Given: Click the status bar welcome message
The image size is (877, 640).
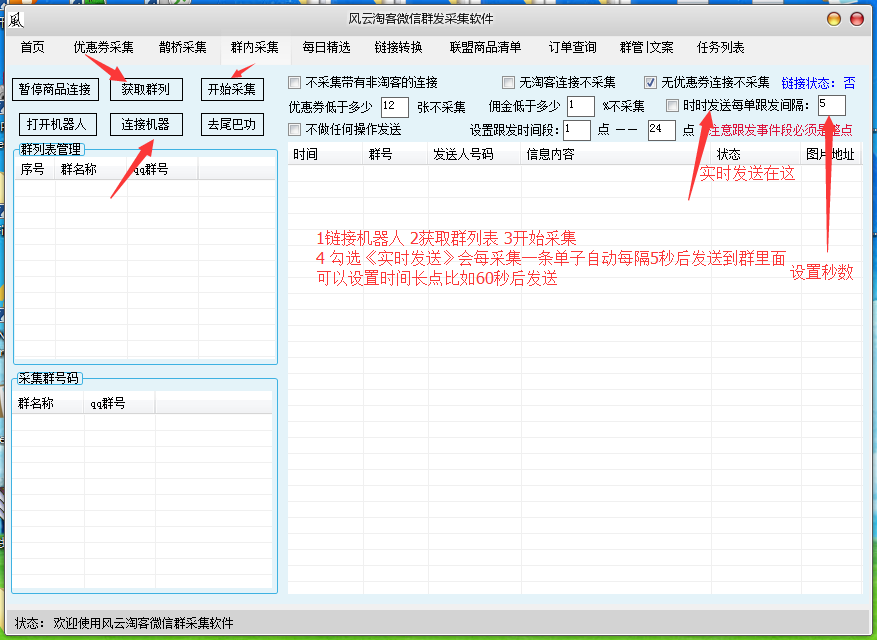Looking at the screenshot, I should coord(143,623).
